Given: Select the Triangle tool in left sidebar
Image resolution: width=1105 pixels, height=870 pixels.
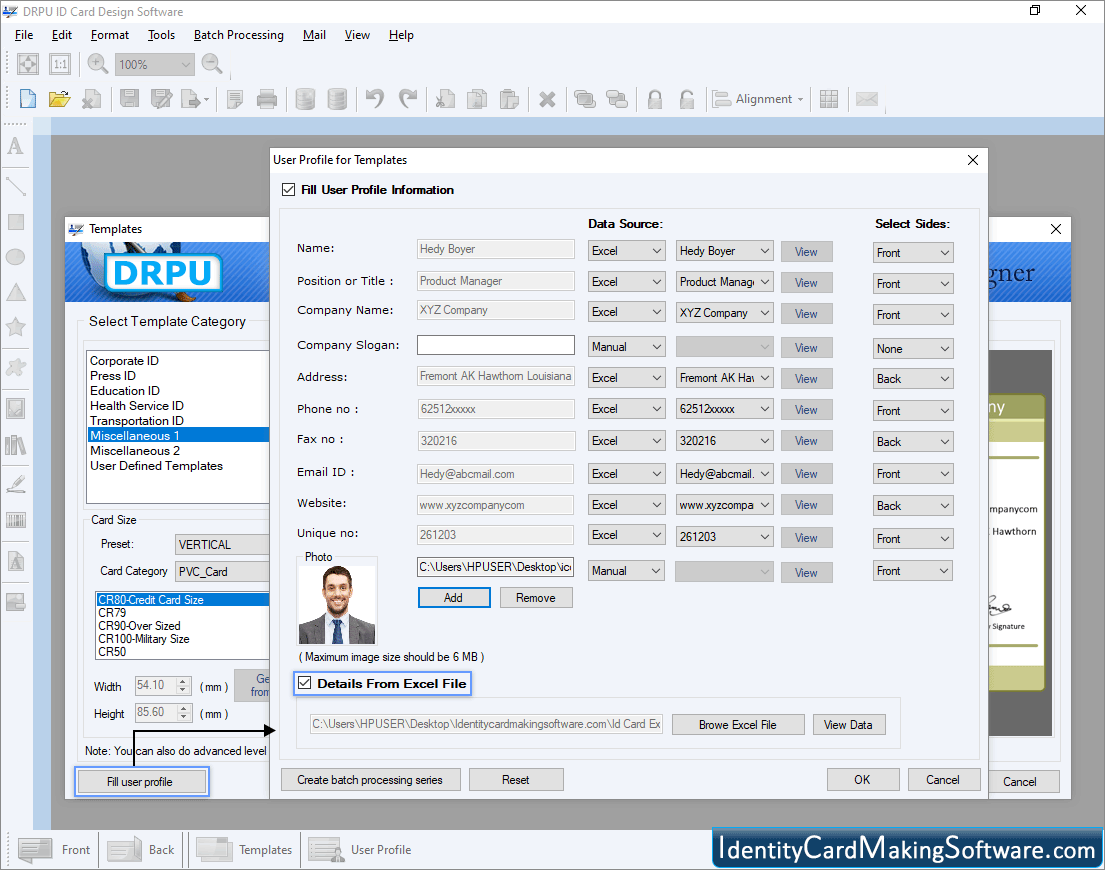Looking at the screenshot, I should (16, 292).
